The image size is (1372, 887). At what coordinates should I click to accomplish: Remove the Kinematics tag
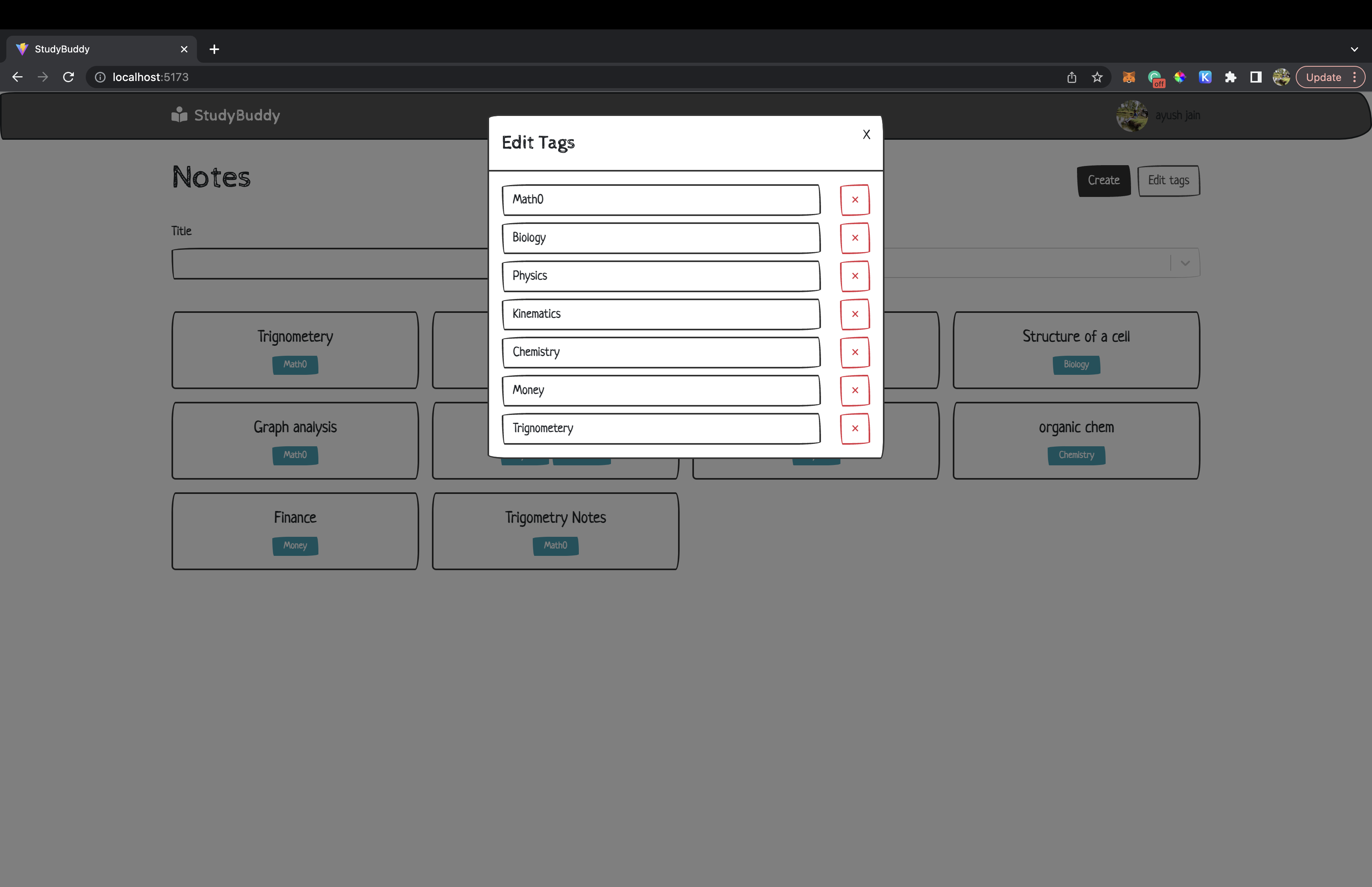854,314
